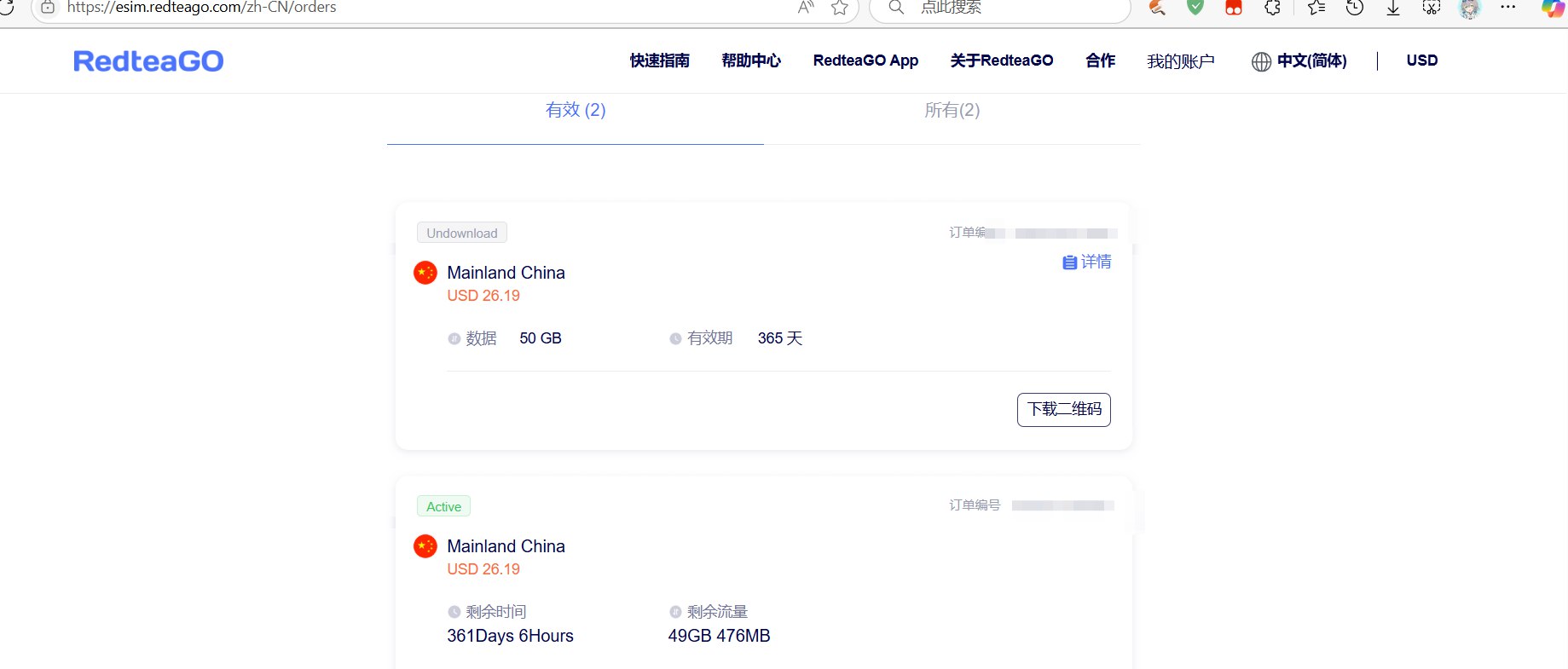Click the Active status badge

tap(443, 506)
